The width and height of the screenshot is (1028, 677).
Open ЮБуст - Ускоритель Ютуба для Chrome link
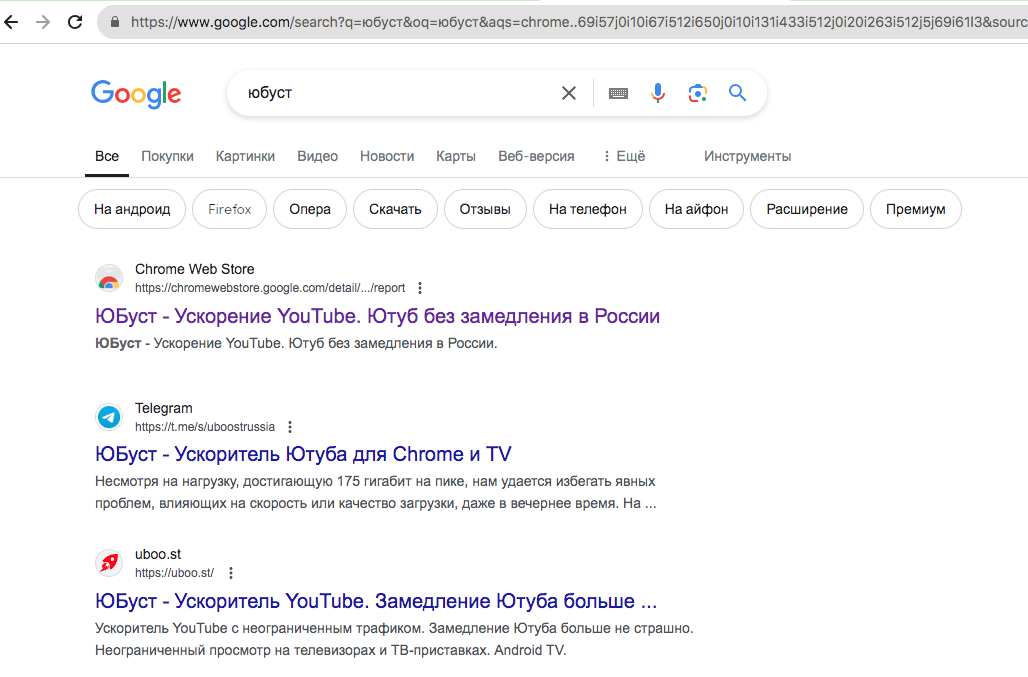(x=303, y=454)
